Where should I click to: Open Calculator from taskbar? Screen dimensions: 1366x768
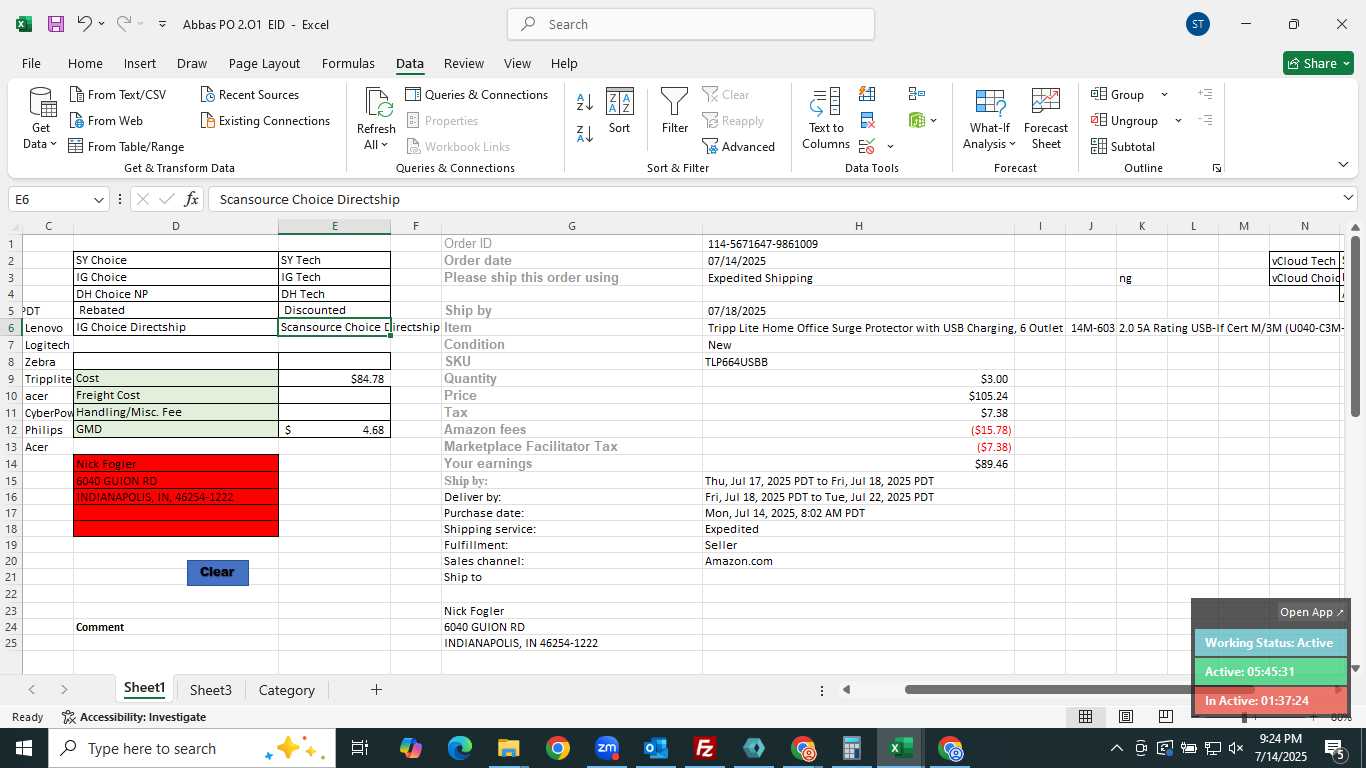(x=852, y=748)
